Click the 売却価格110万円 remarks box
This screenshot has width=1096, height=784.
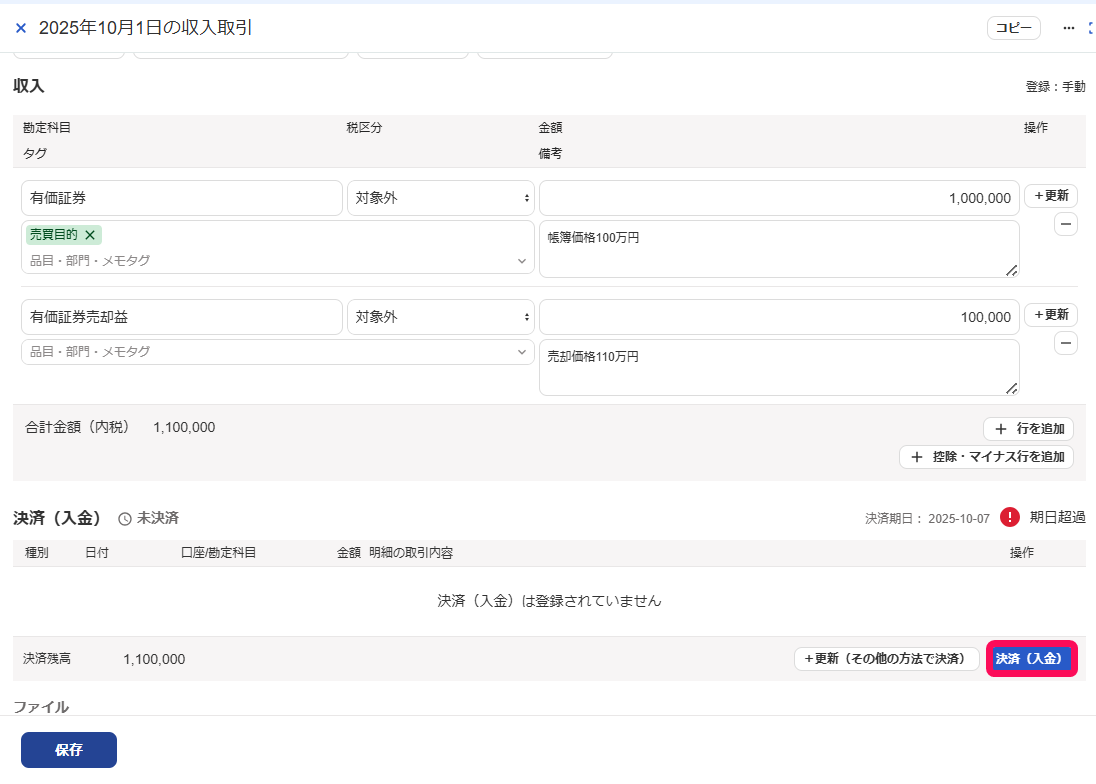(x=779, y=368)
